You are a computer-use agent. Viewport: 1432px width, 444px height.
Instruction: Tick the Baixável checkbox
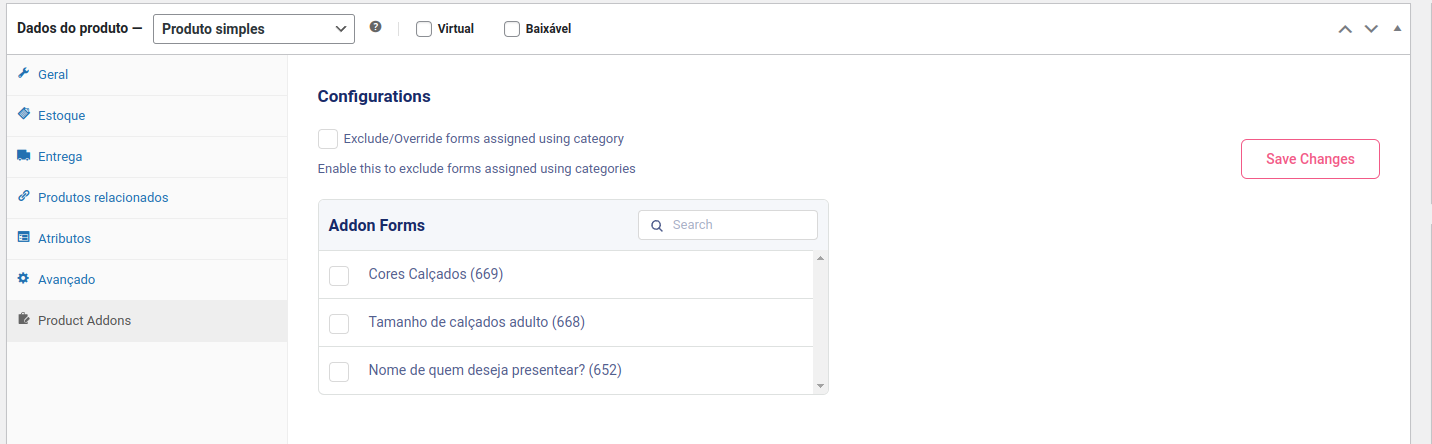(x=512, y=29)
